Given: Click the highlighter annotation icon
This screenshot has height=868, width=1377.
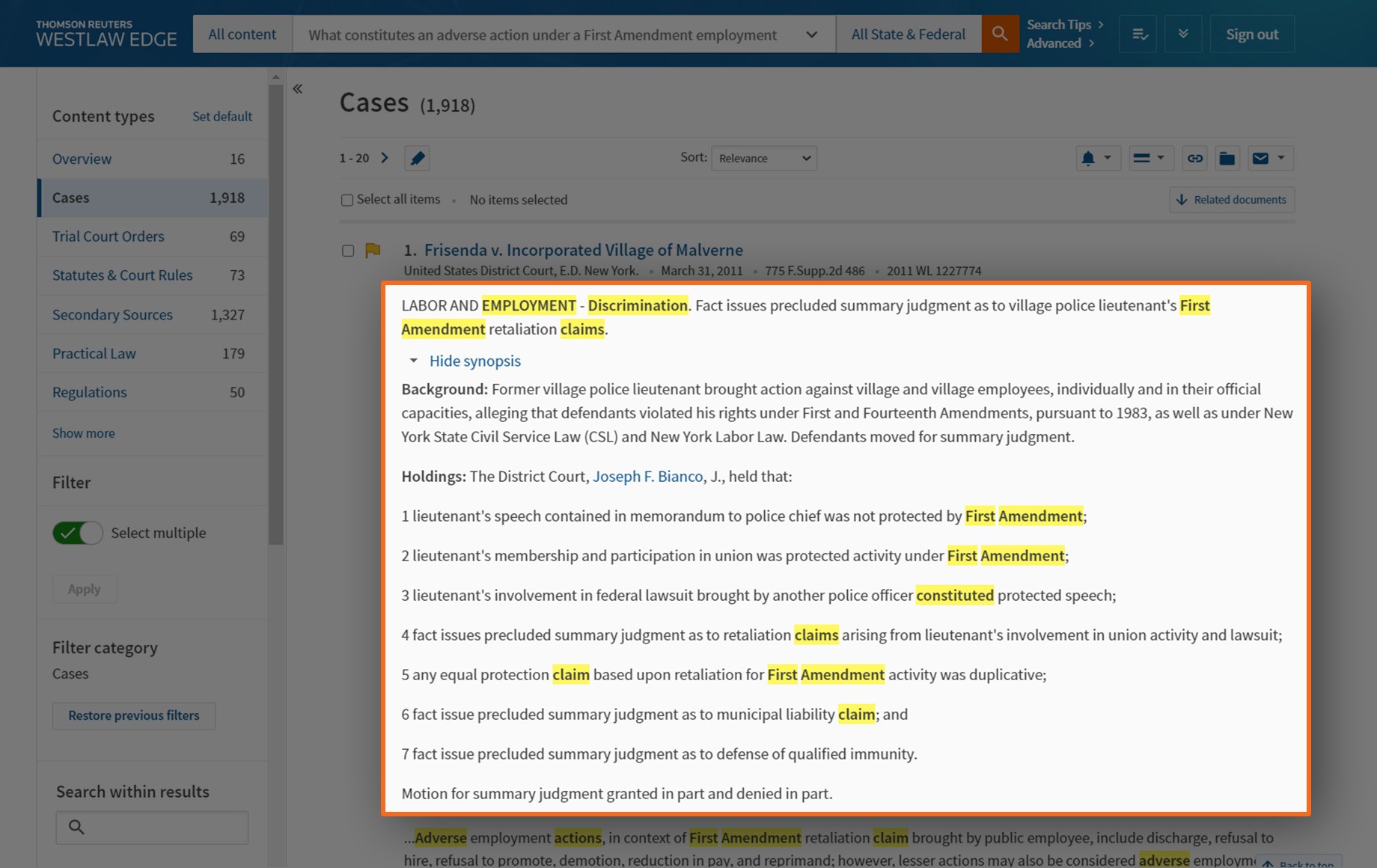Looking at the screenshot, I should [417, 158].
